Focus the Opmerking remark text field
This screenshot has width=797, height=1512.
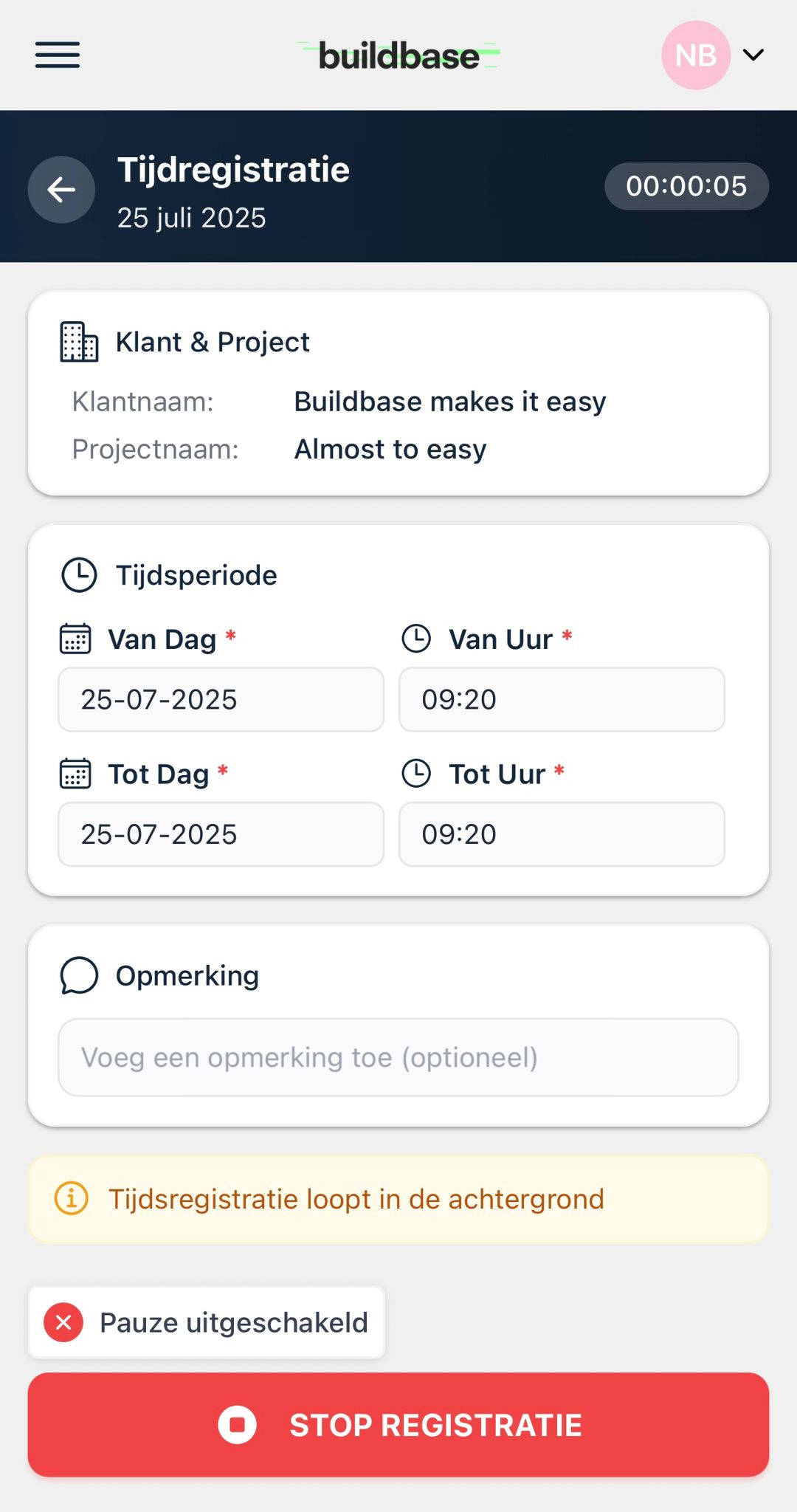coord(398,1057)
